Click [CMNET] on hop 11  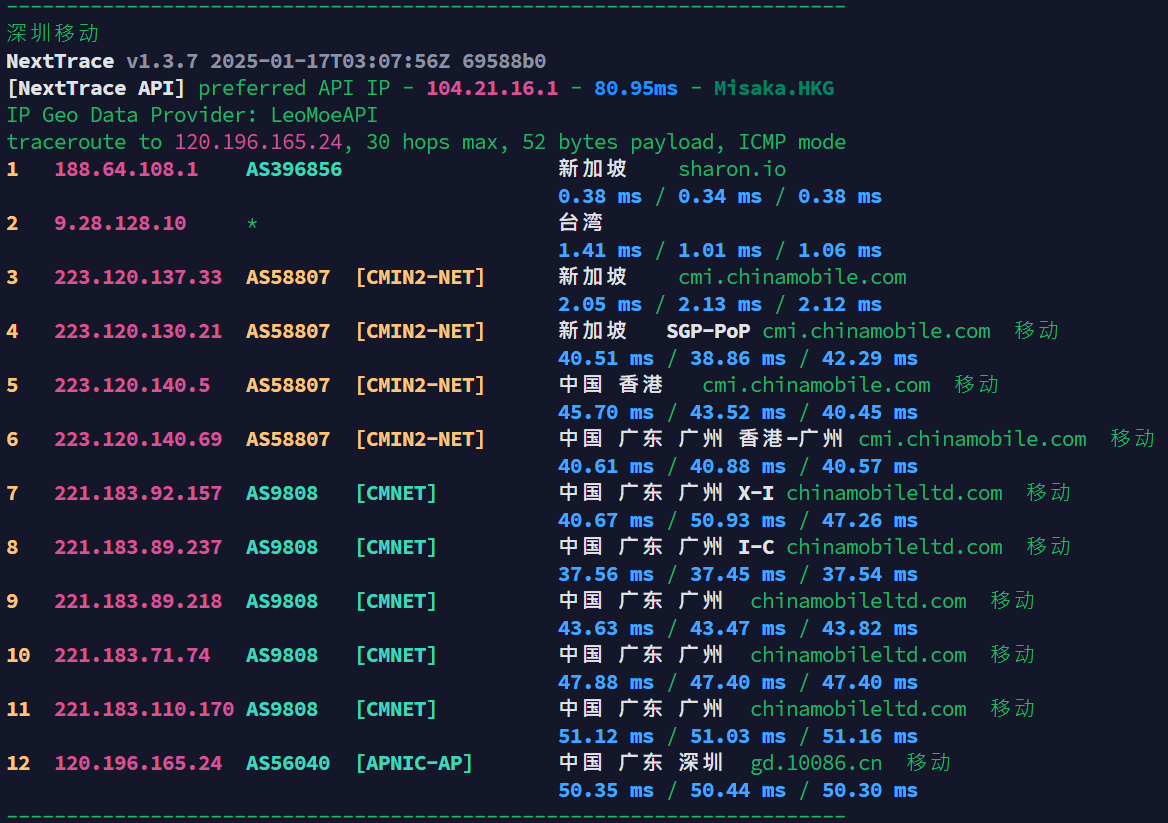(396, 709)
